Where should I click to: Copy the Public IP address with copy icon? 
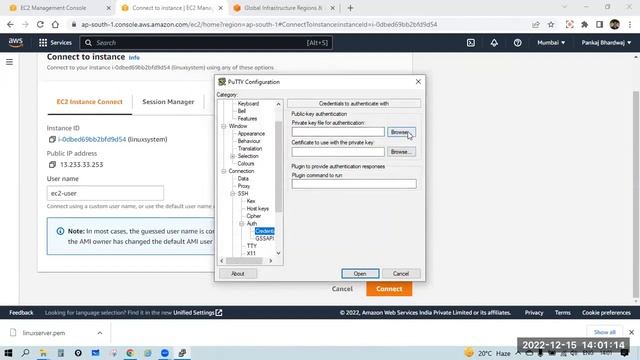point(52,164)
